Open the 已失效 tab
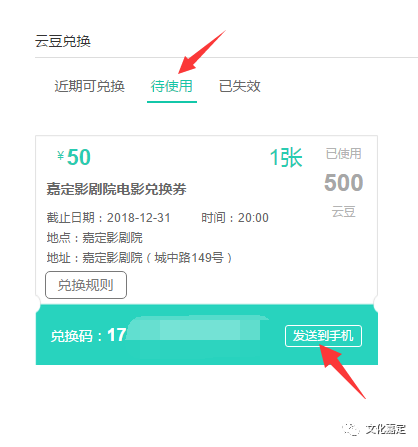 click(x=240, y=86)
